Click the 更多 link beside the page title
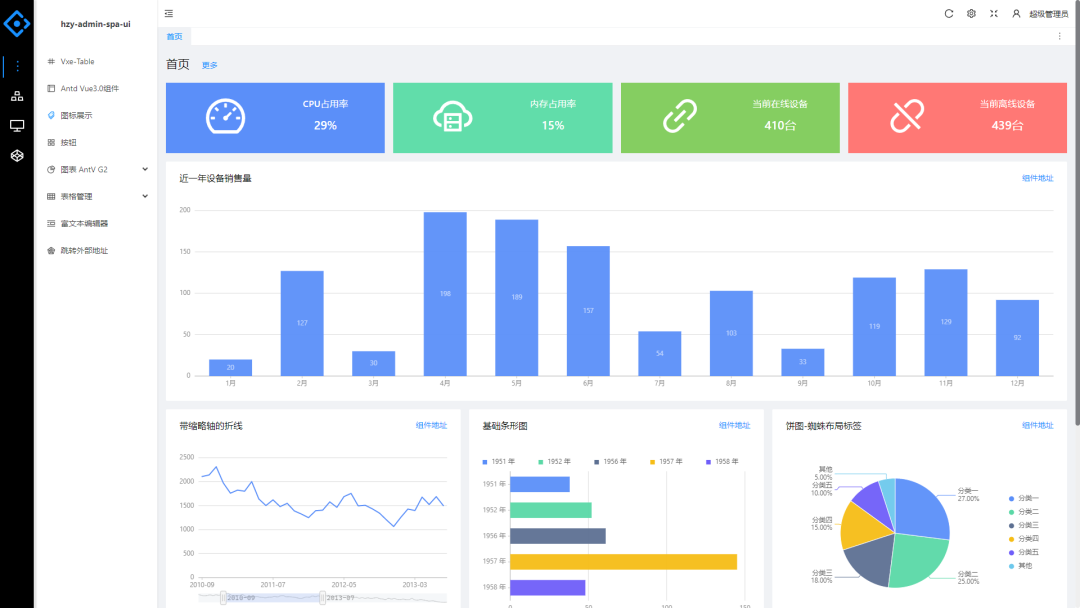 (x=210, y=65)
